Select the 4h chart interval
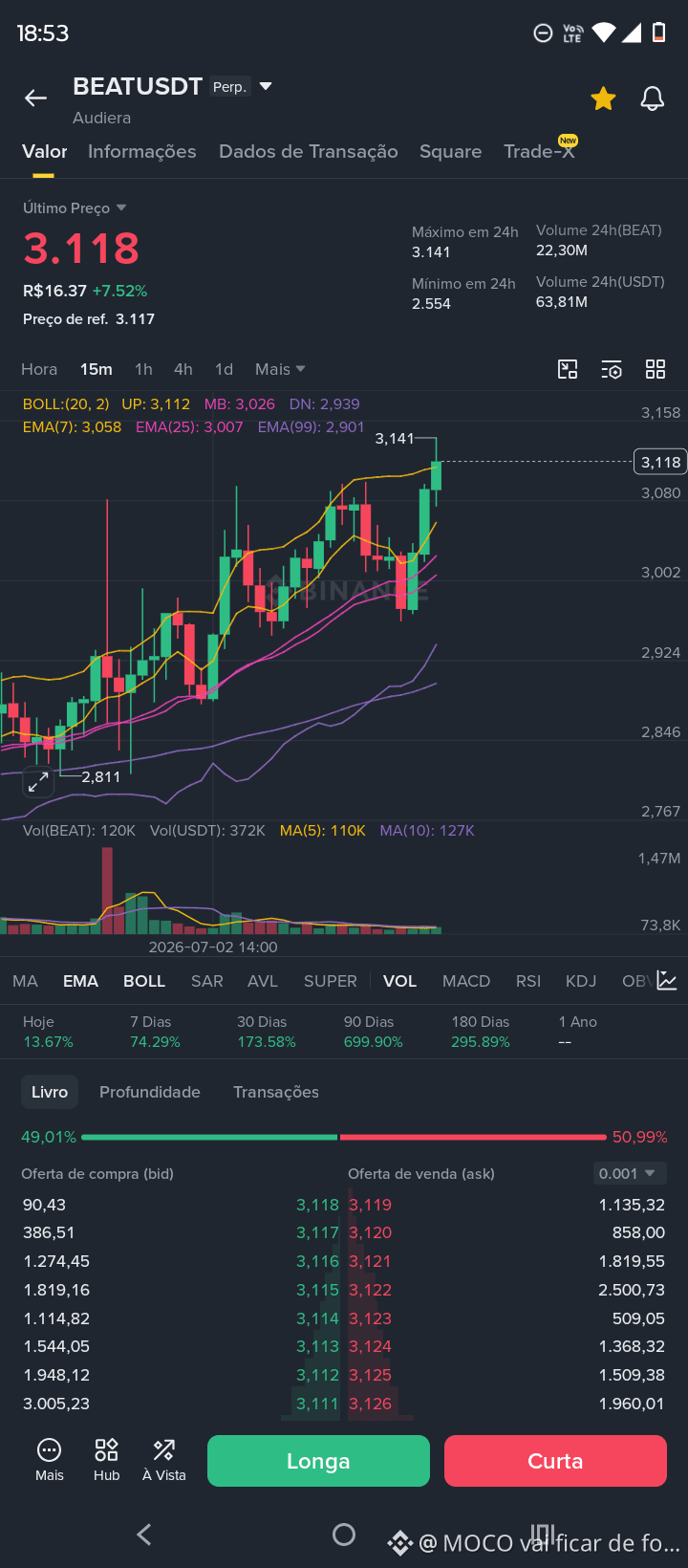 (183, 369)
